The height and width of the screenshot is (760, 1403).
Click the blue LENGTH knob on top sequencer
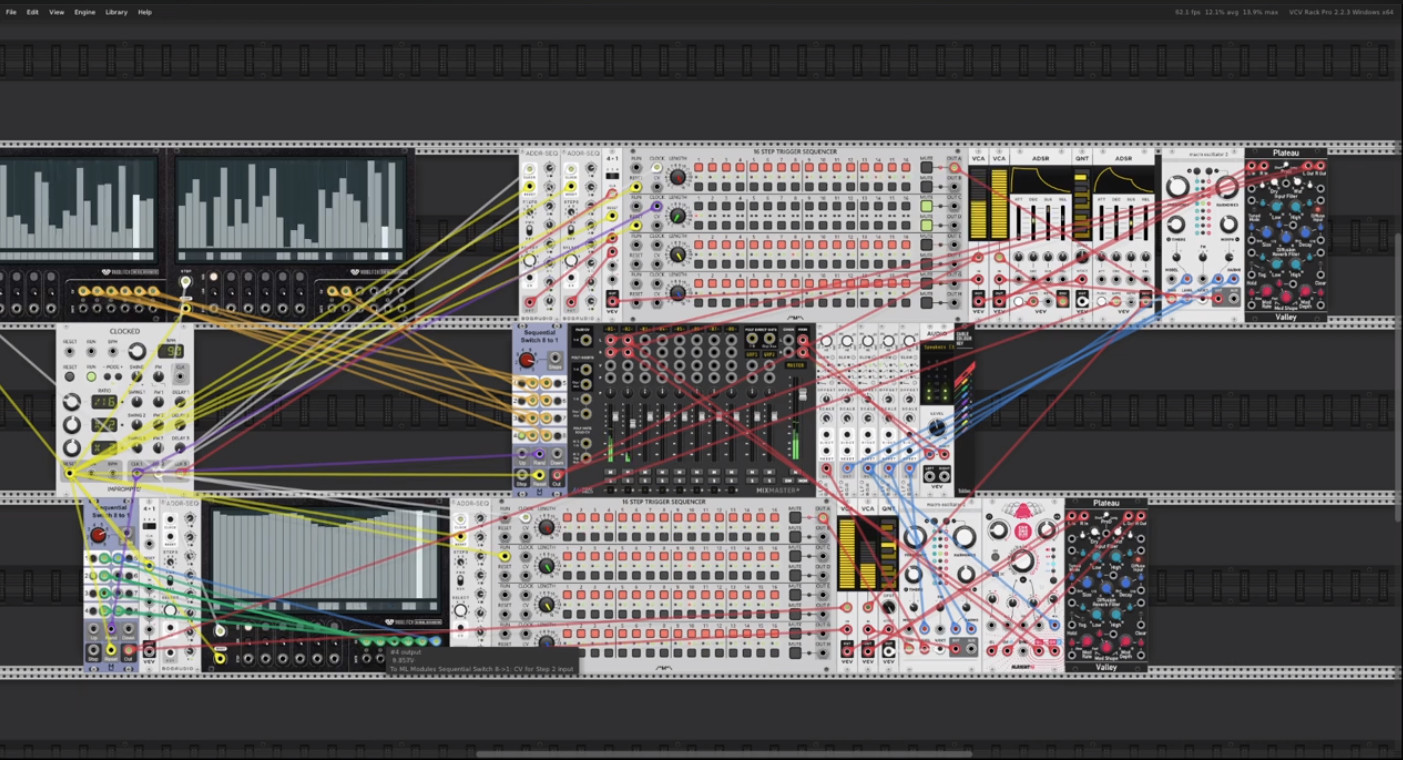click(x=678, y=294)
